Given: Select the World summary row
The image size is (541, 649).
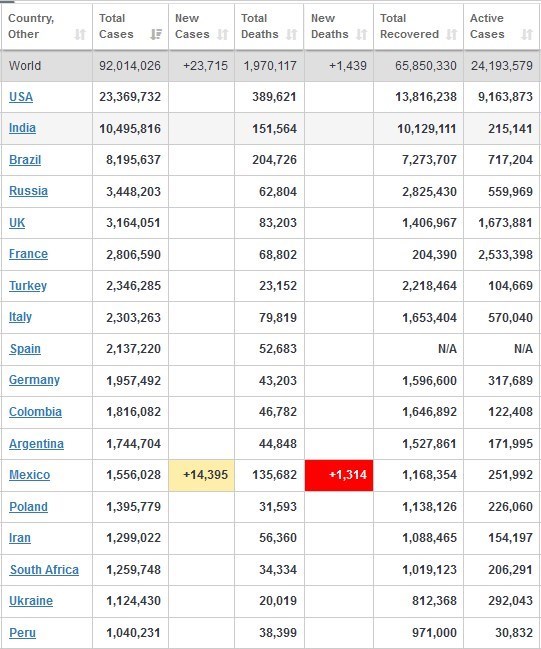Looking at the screenshot, I should point(270,66).
